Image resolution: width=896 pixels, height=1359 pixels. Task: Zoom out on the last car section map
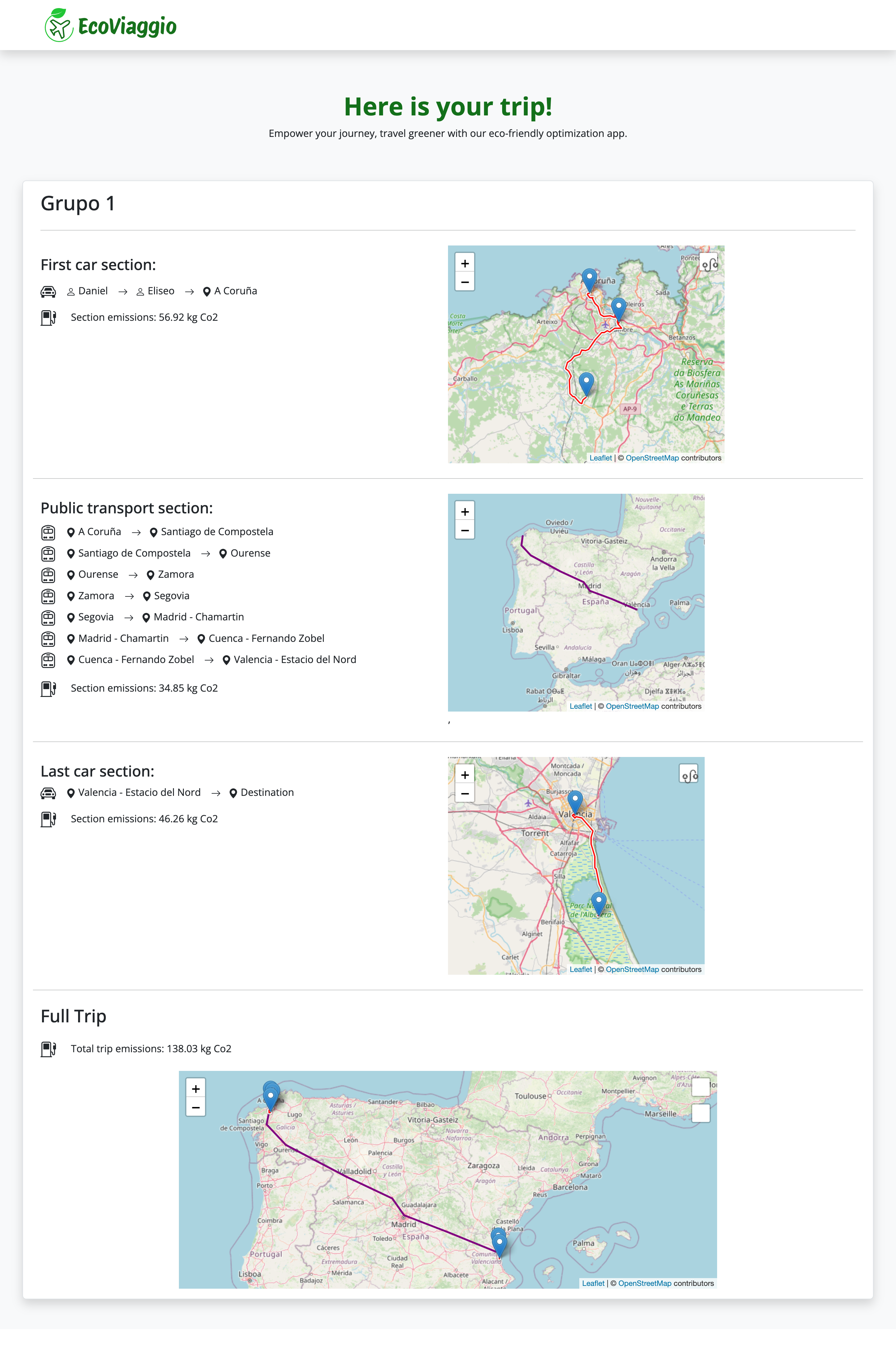point(464,794)
